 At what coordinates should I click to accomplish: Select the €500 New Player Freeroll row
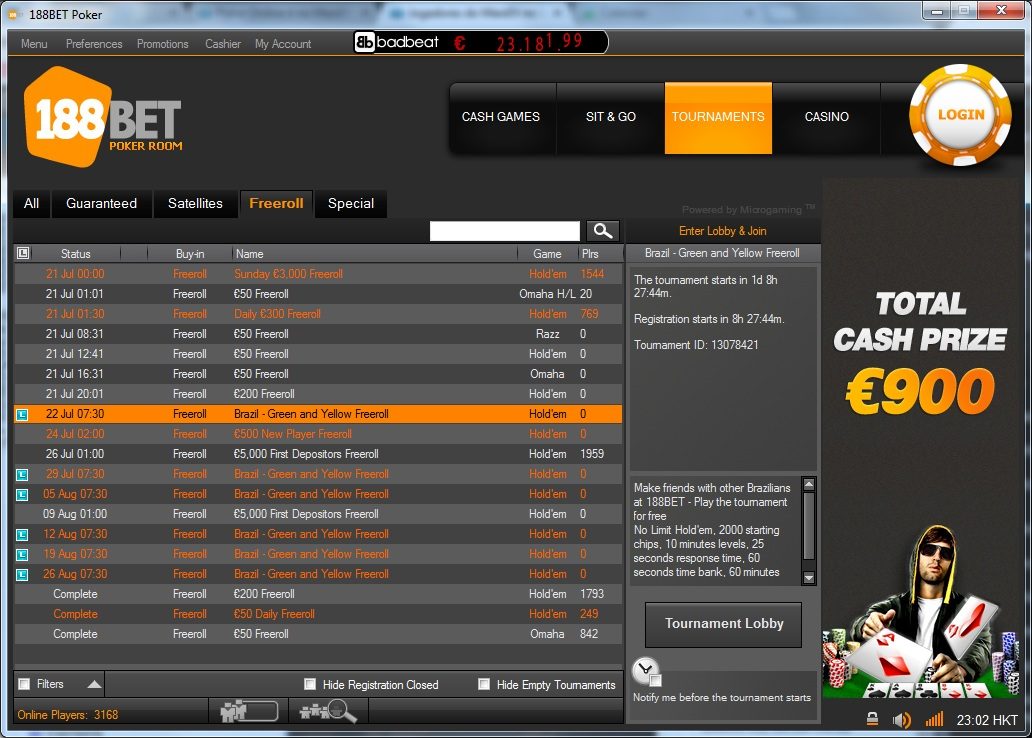pos(318,434)
